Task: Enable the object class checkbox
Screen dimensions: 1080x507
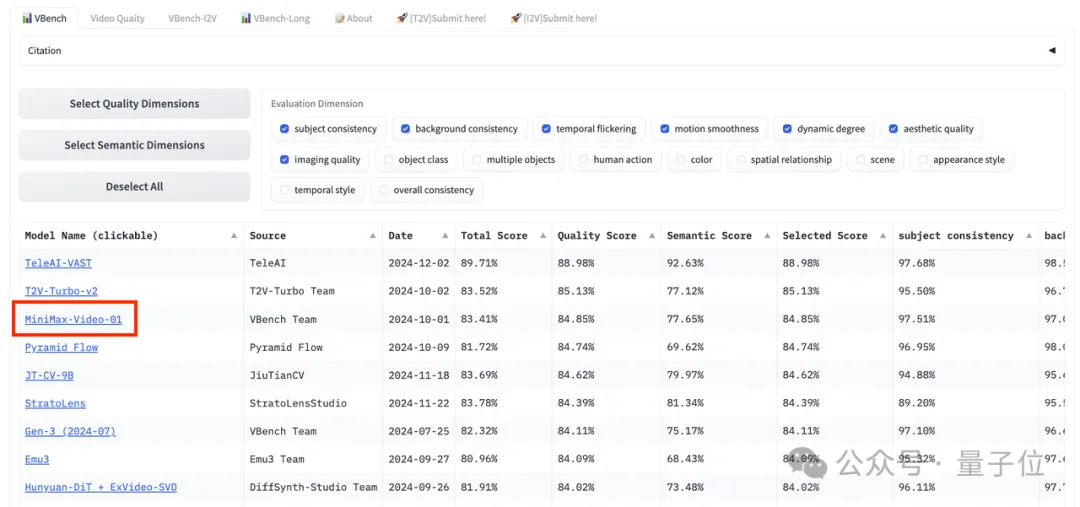Action: pyautogui.click(x=389, y=160)
